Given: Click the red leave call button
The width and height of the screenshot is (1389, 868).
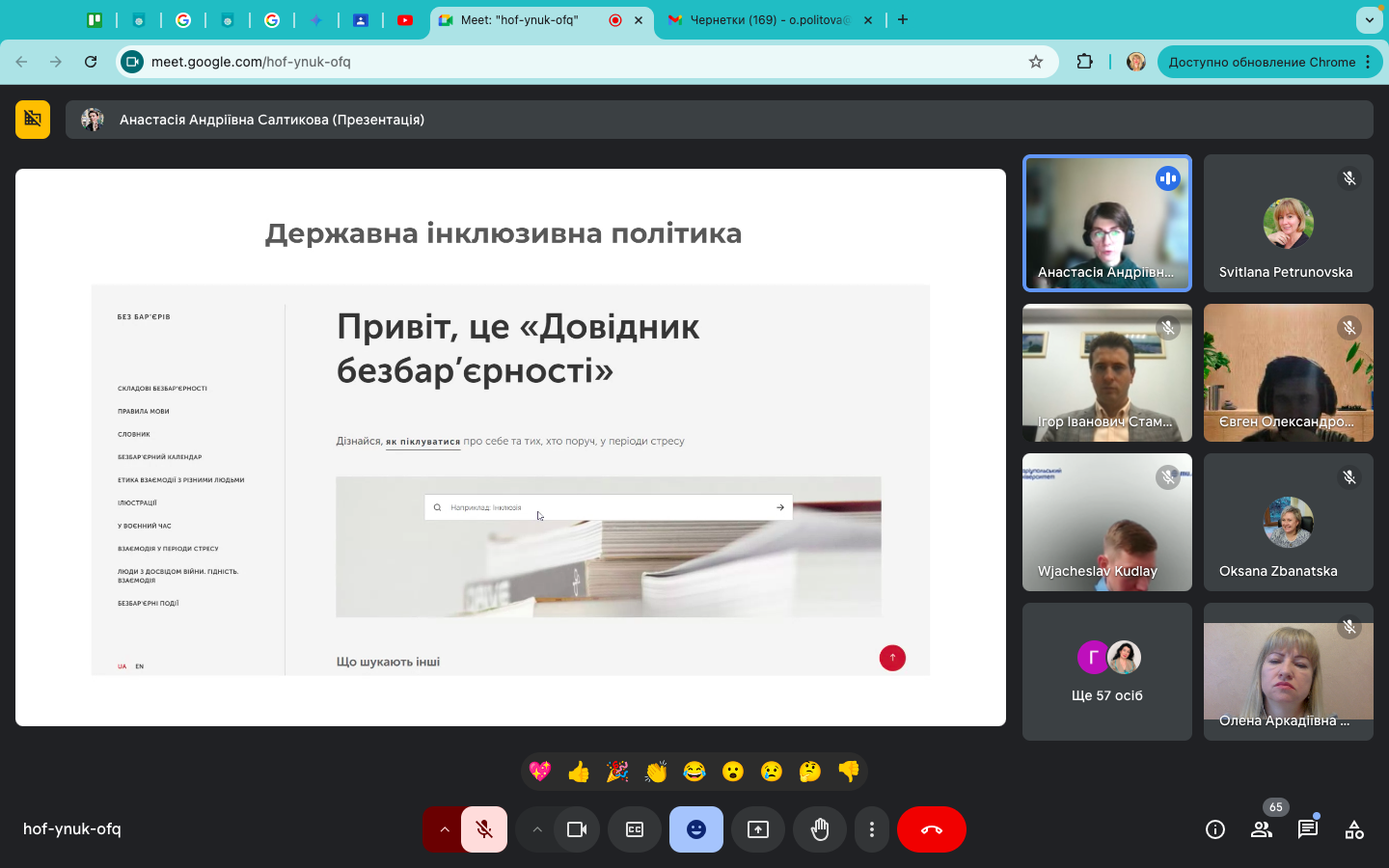Looking at the screenshot, I should click(931, 829).
